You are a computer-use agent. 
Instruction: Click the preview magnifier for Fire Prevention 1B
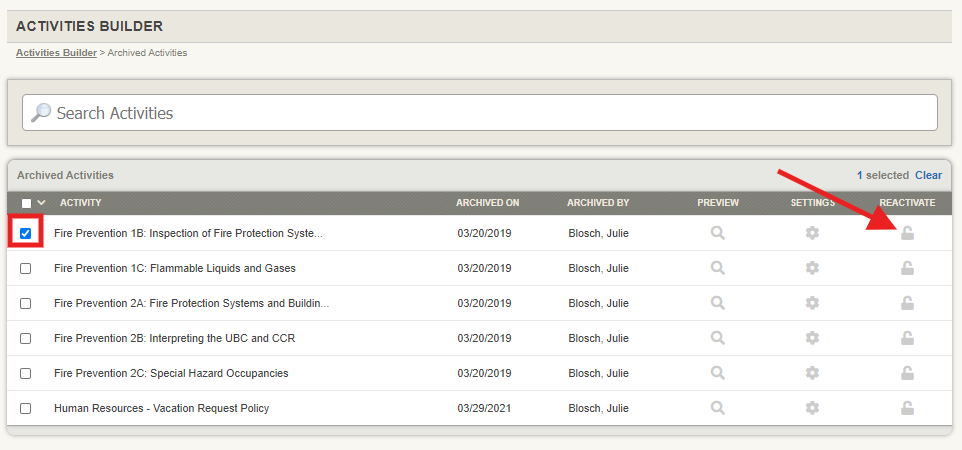tap(717, 233)
